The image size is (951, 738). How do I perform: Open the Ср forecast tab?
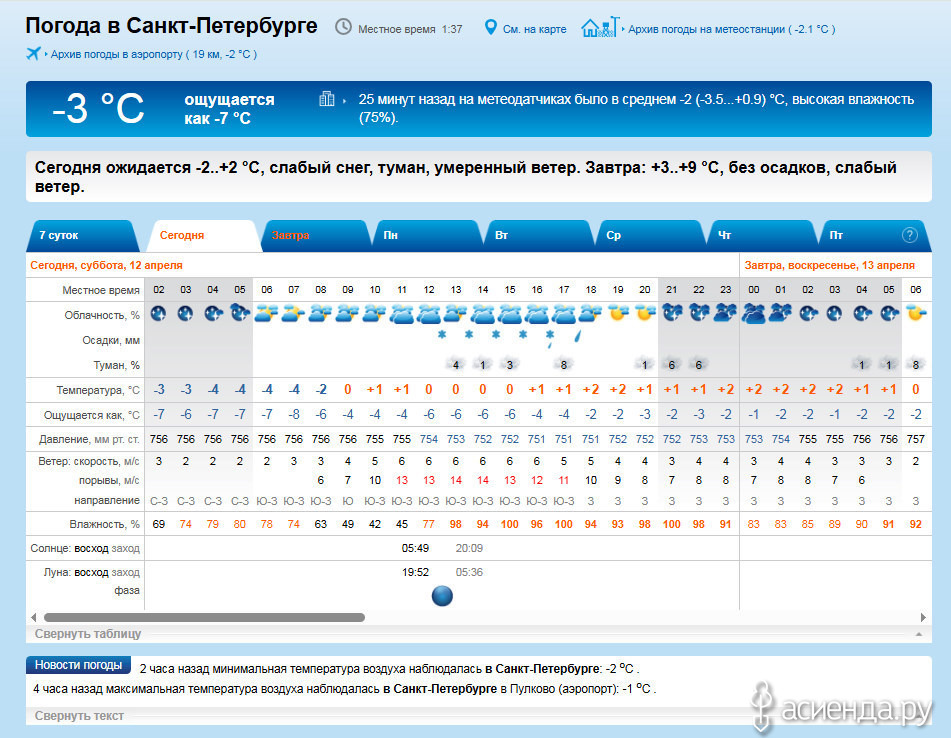pos(651,235)
